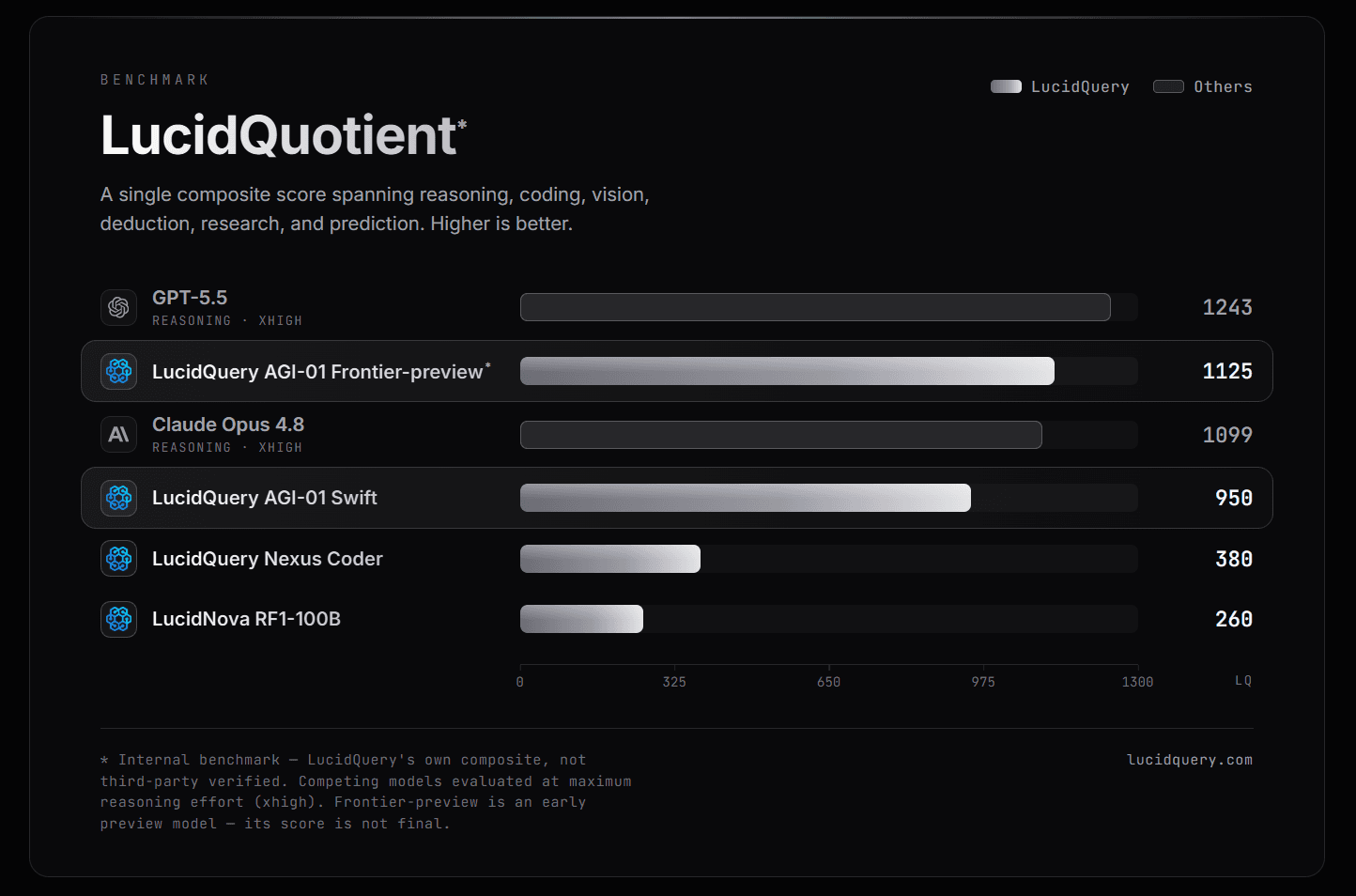Click the LucidNova RF1-100B score bar
The height and width of the screenshot is (896, 1356).
click(581, 619)
